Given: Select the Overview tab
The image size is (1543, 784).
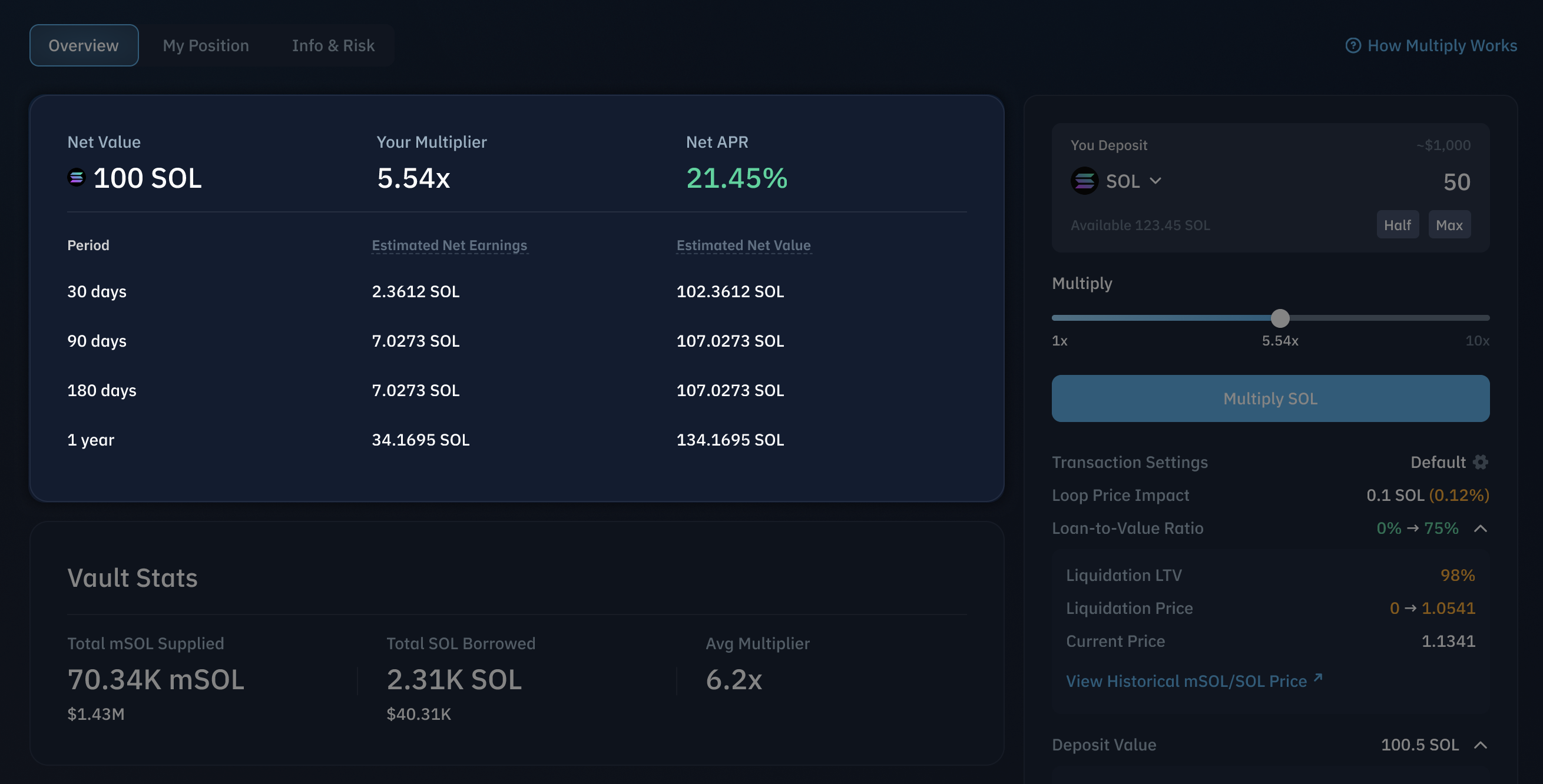Looking at the screenshot, I should (84, 45).
